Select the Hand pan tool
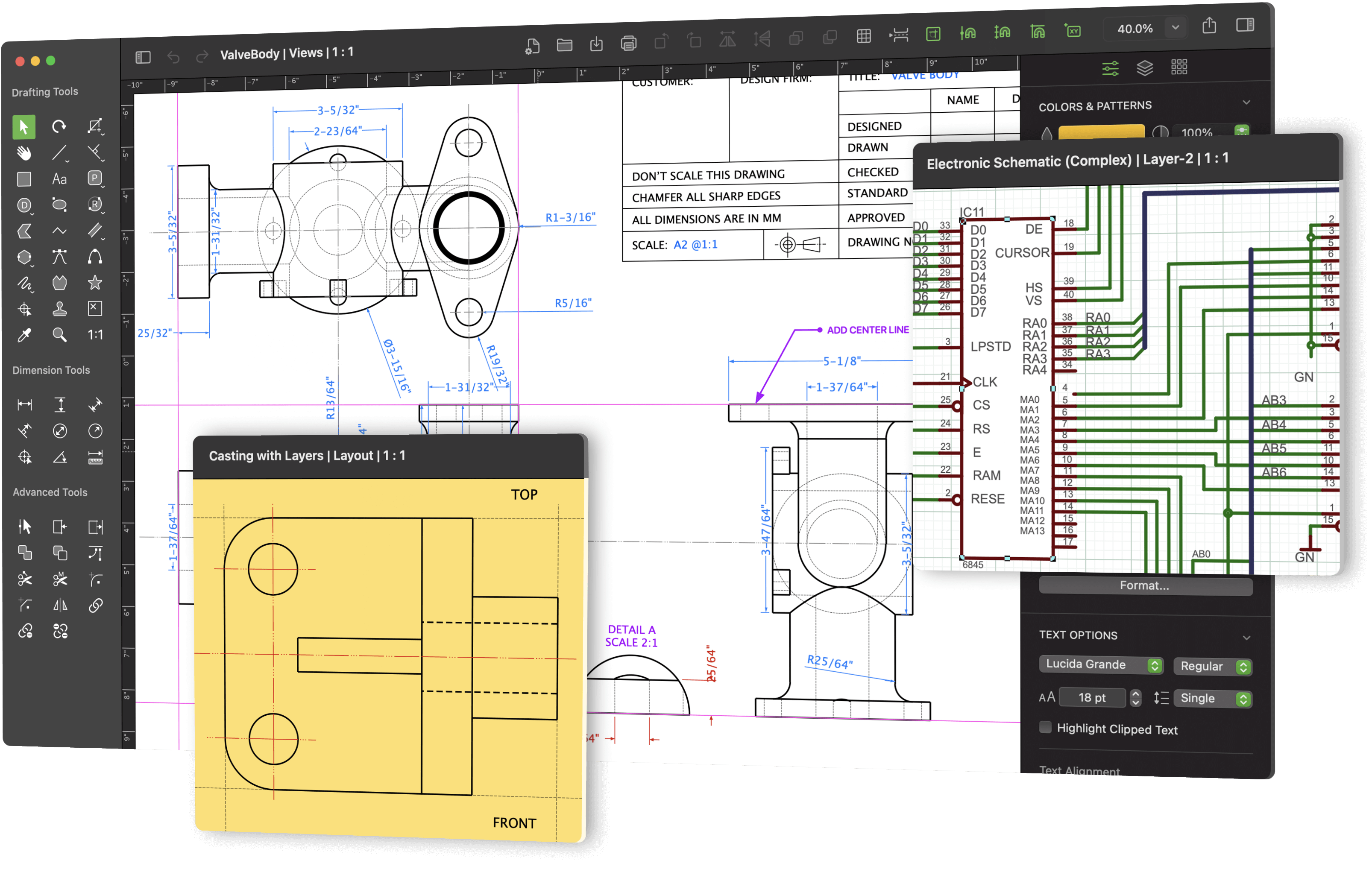 24,153
